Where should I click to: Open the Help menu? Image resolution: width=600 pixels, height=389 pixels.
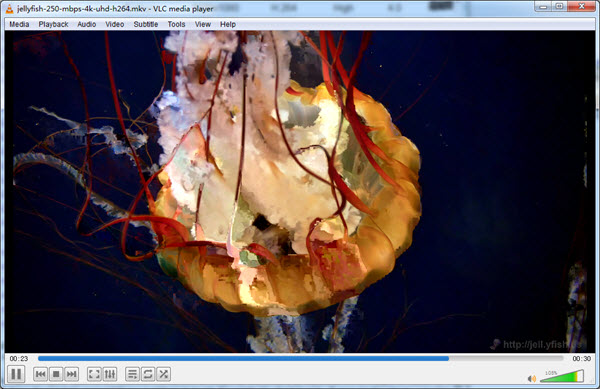pyautogui.click(x=228, y=24)
